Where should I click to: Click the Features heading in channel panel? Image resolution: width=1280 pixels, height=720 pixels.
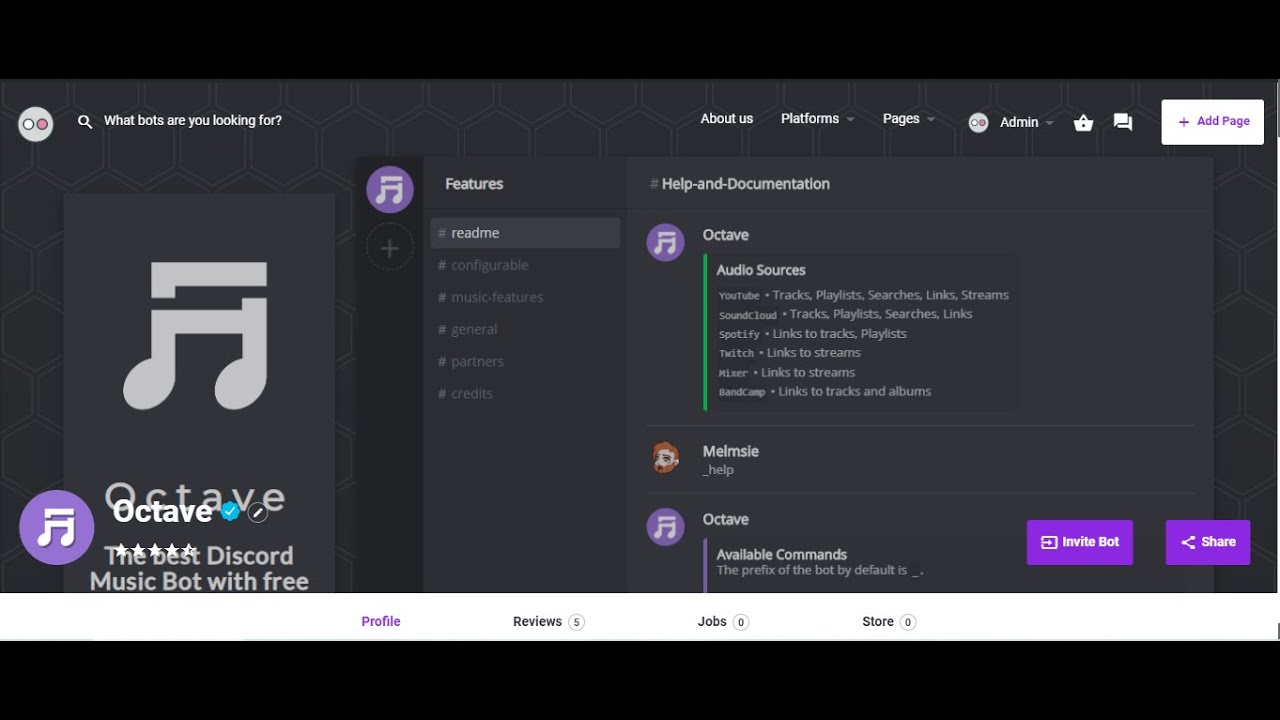tap(474, 184)
